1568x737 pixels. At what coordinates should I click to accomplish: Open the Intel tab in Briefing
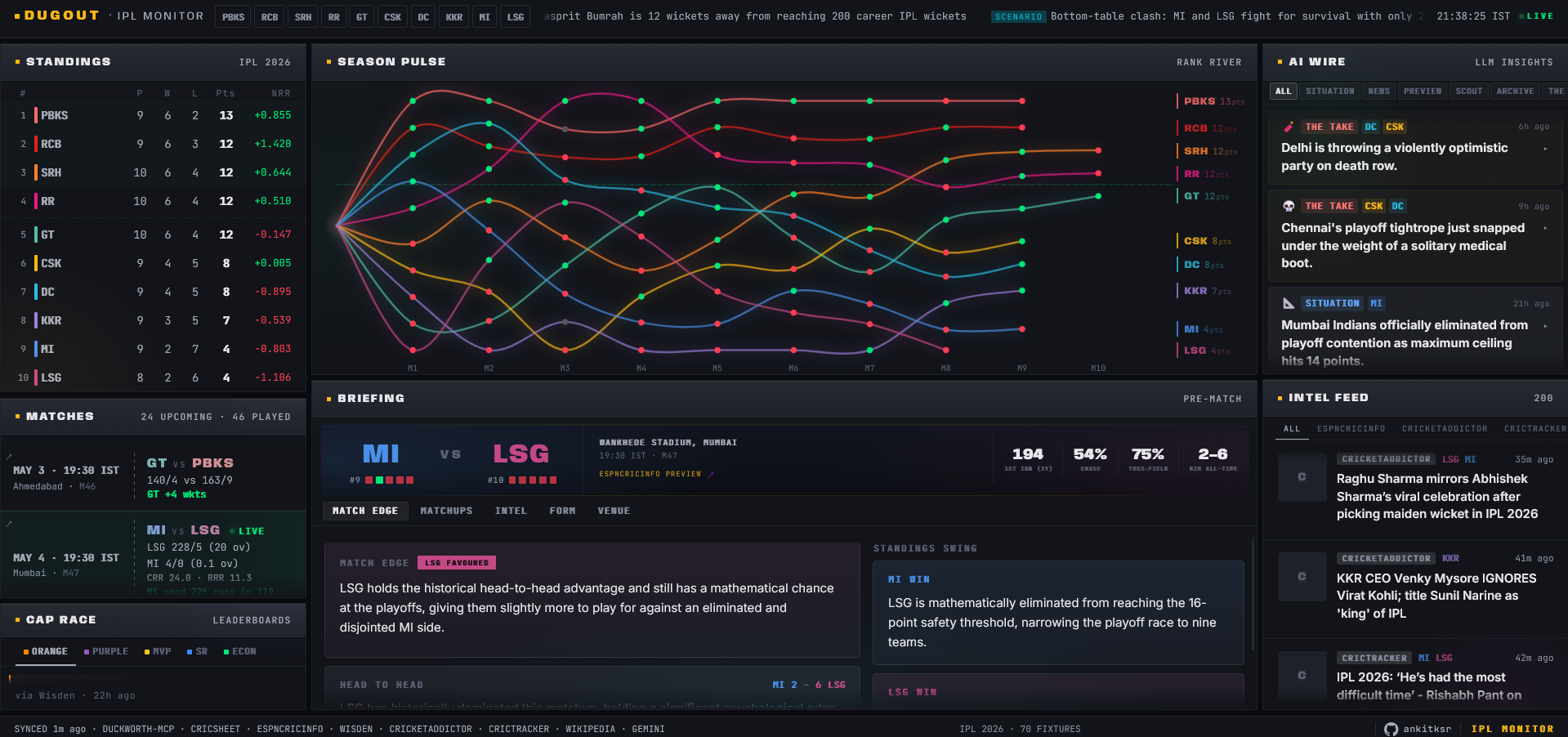(511, 511)
